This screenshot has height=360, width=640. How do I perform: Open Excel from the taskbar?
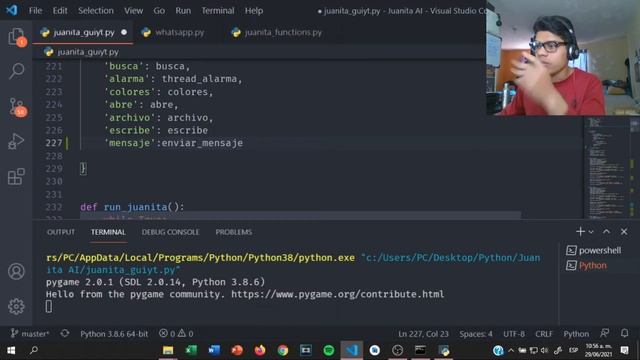[x=191, y=350]
